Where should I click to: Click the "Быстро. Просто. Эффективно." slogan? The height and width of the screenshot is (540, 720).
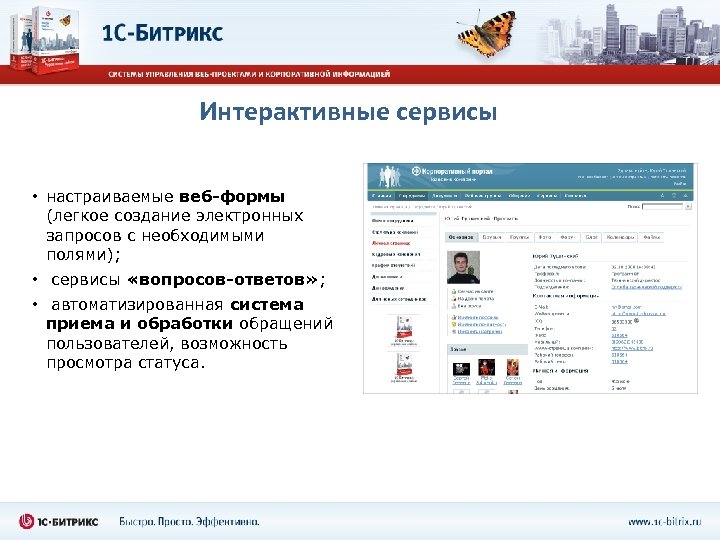coord(189,522)
